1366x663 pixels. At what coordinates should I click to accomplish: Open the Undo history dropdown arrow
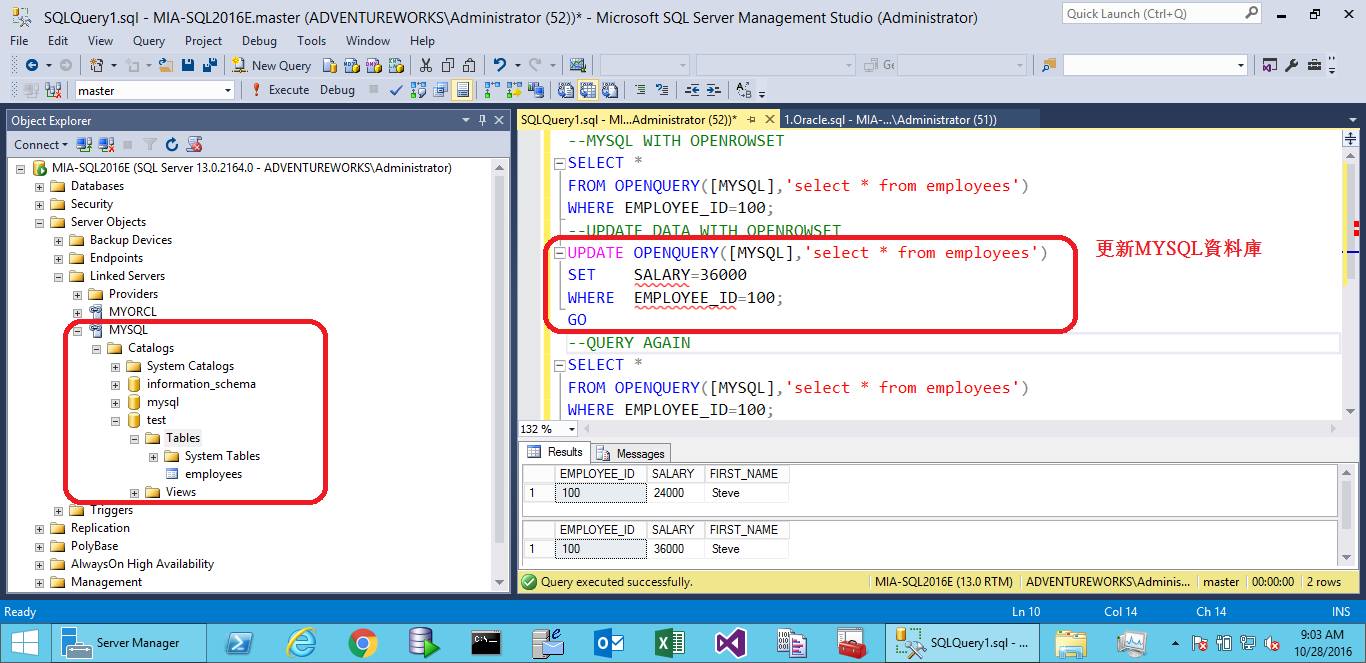click(x=517, y=65)
